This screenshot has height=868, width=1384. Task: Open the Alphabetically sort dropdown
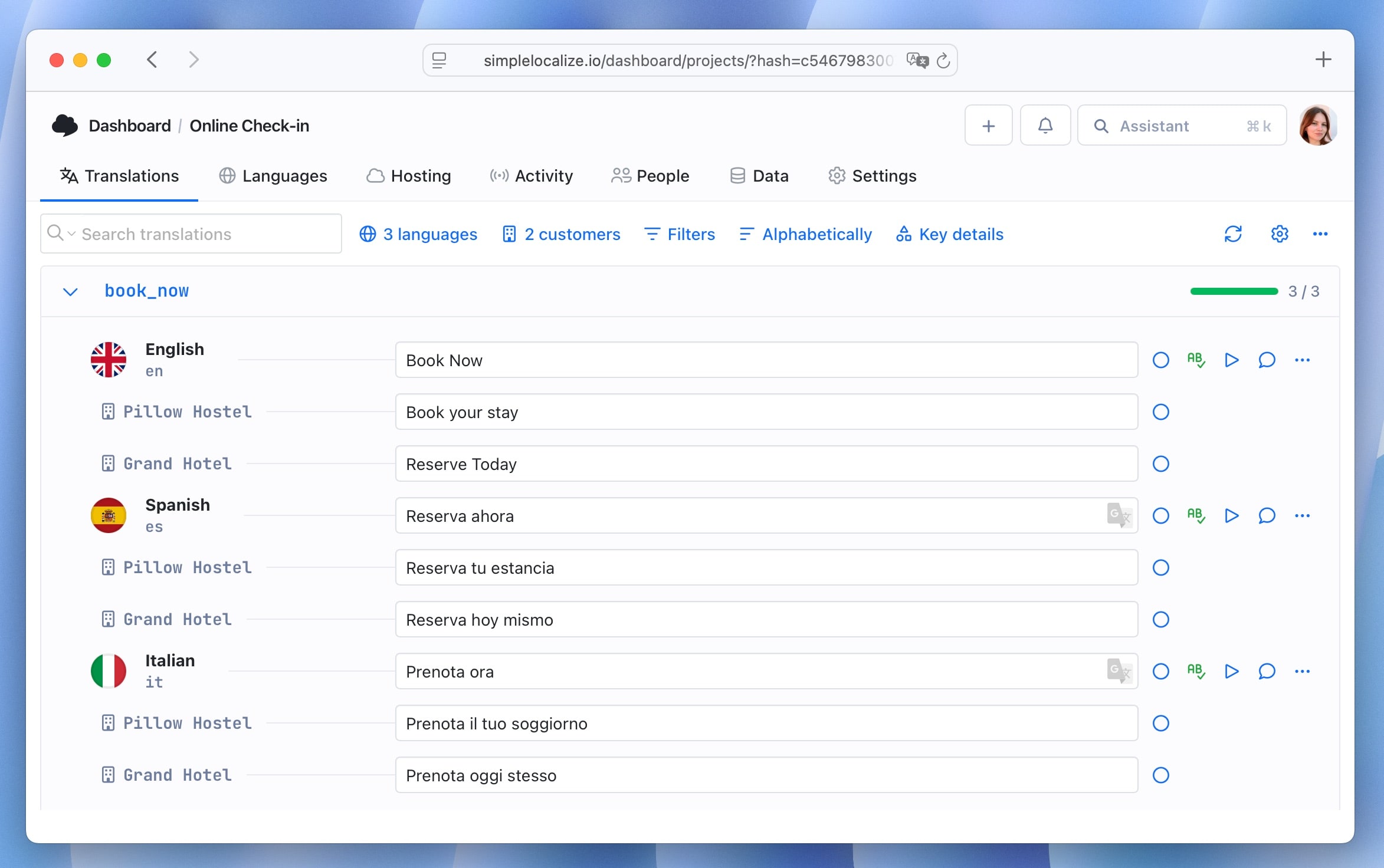click(805, 234)
